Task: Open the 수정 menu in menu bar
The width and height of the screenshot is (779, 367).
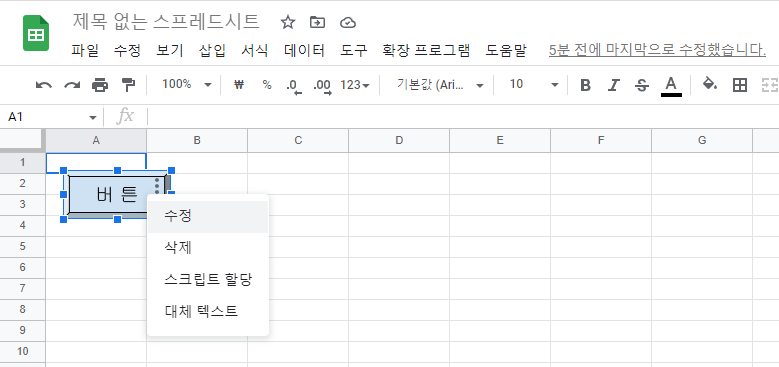Action: [x=127, y=50]
